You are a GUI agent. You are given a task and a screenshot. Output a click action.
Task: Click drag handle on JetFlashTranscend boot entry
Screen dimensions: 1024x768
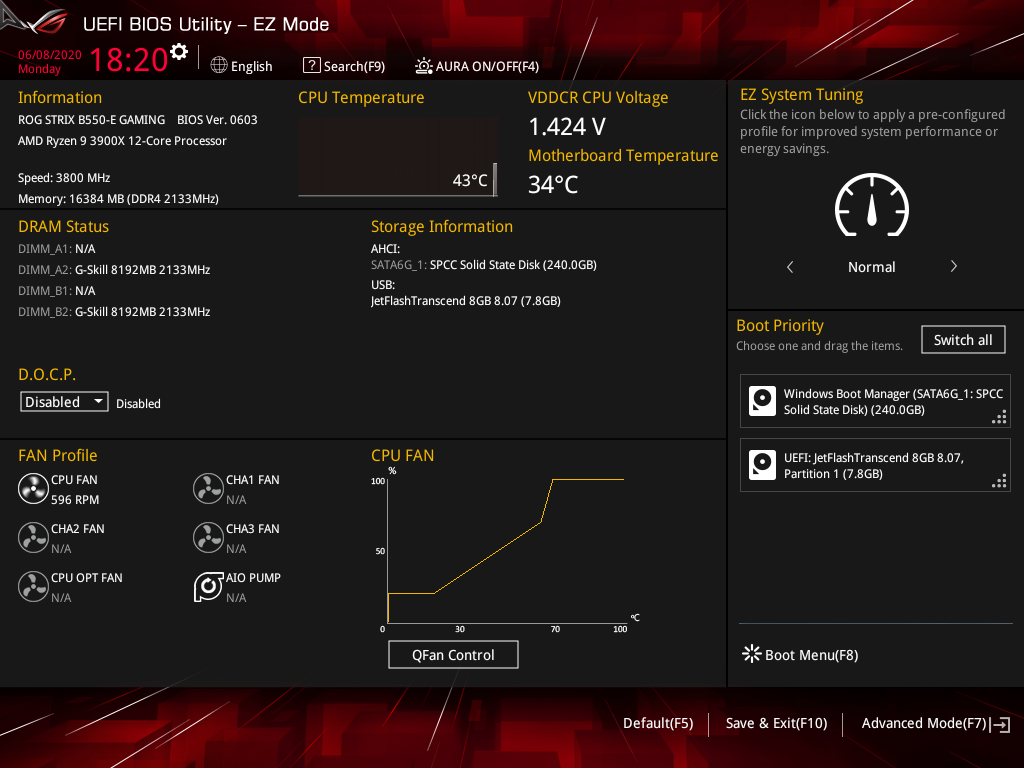coord(999,481)
